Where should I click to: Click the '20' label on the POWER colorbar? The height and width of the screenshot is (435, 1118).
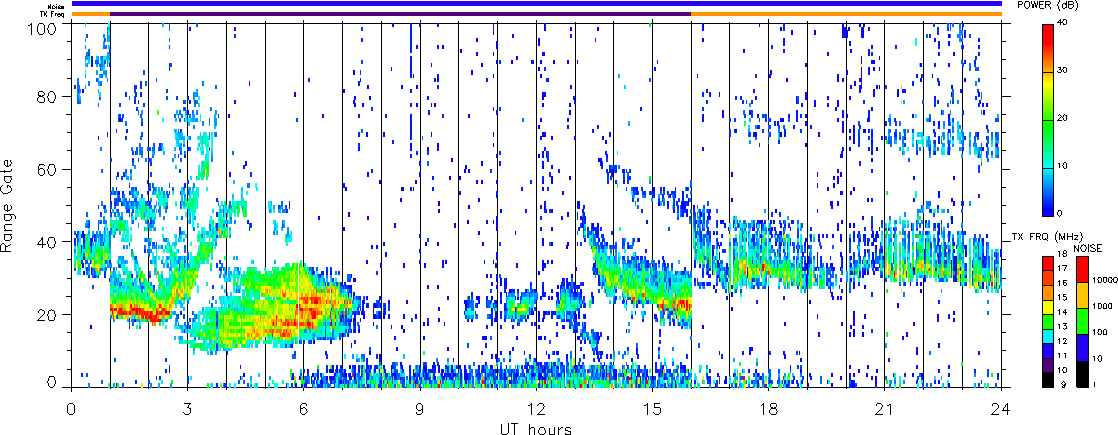[x=1062, y=118]
